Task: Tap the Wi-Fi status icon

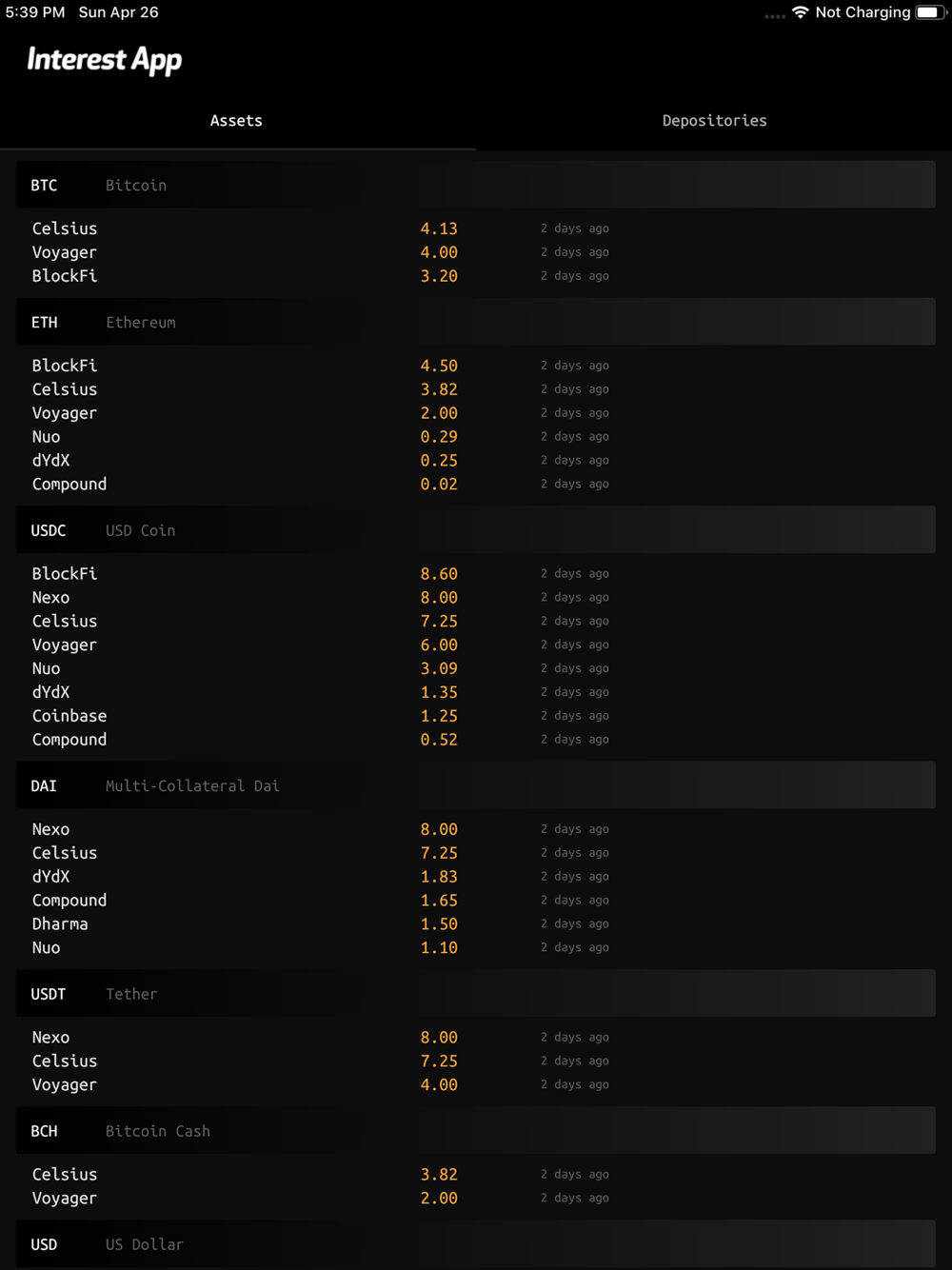Action: tap(800, 12)
